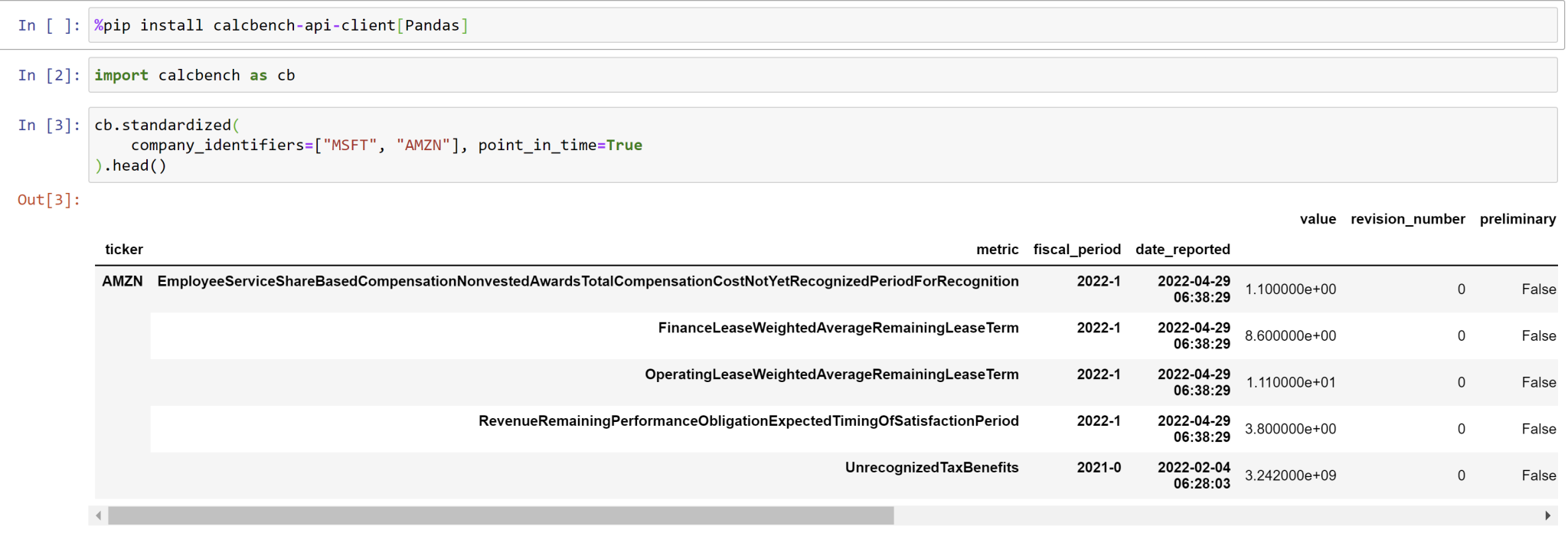
Task: Click the revision_number column header
Action: click(x=1407, y=219)
